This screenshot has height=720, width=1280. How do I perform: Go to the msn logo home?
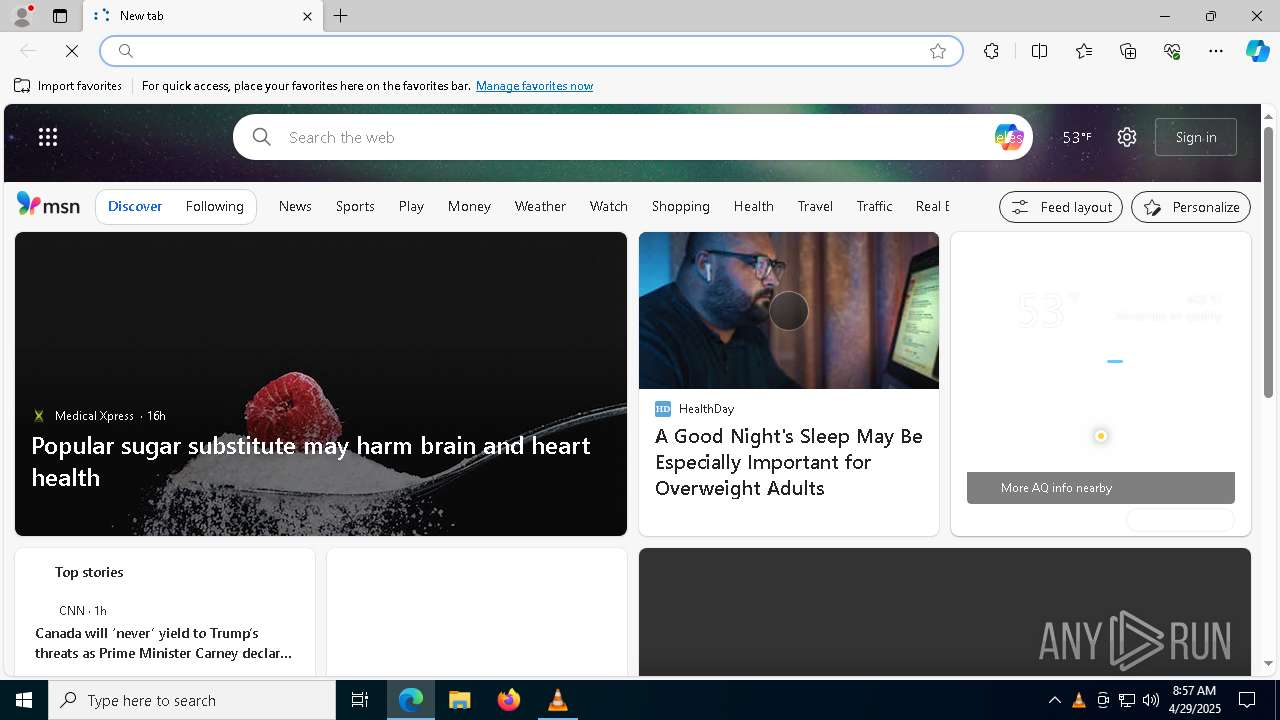pyautogui.click(x=48, y=205)
